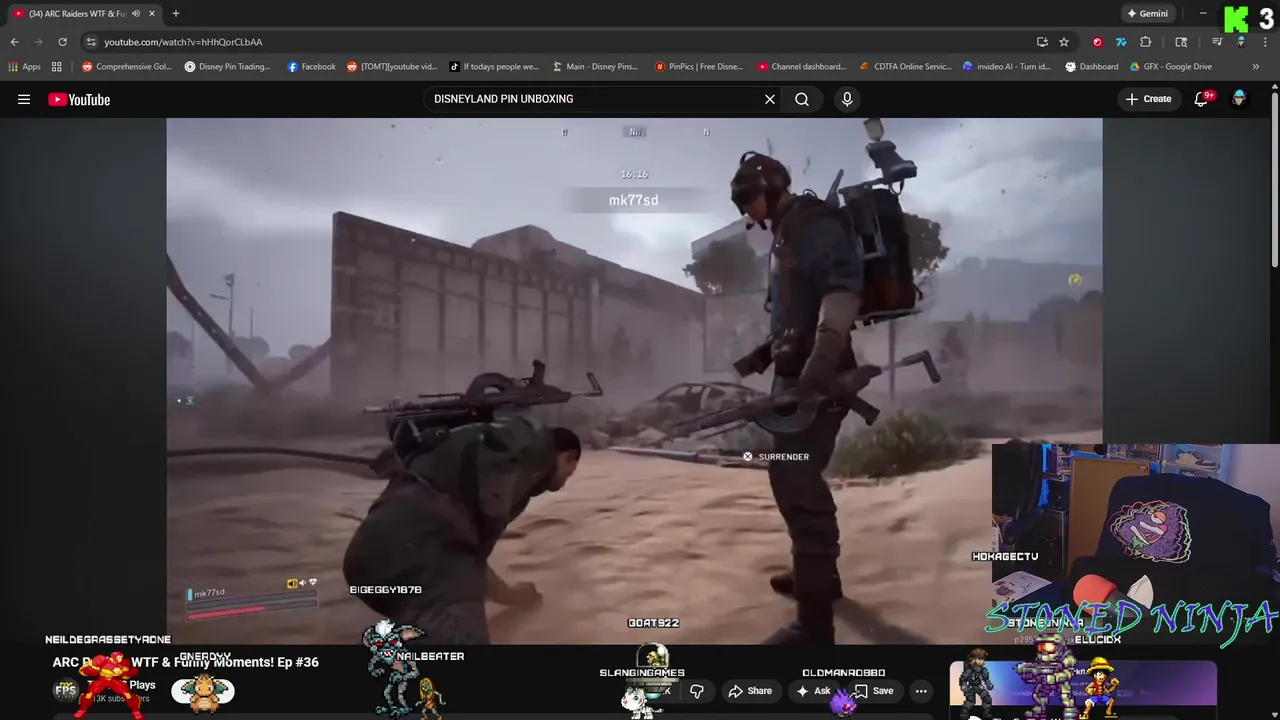This screenshot has width=1280, height=720.
Task: Open the YouTube hamburger guide menu
Action: click(24, 99)
